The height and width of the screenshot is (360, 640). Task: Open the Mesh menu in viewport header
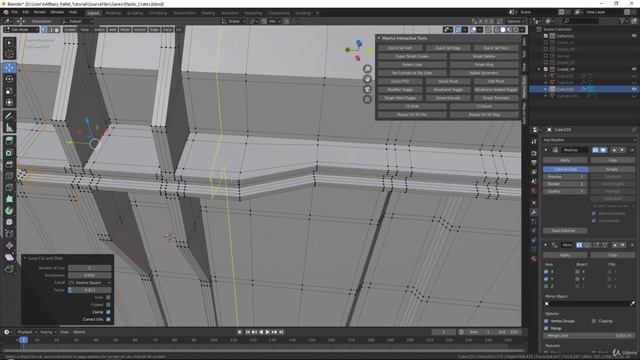click(x=125, y=30)
